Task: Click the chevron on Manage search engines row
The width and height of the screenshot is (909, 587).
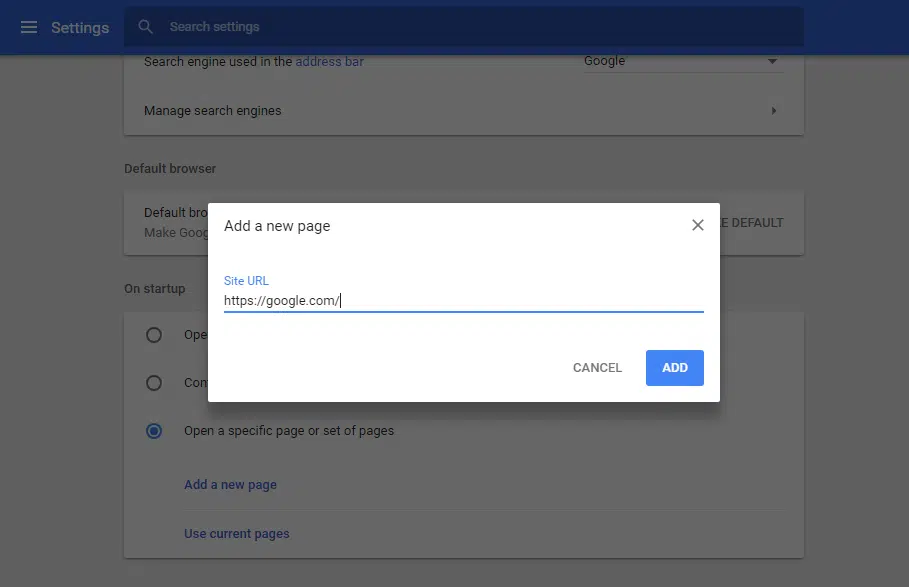Action: 773,110
